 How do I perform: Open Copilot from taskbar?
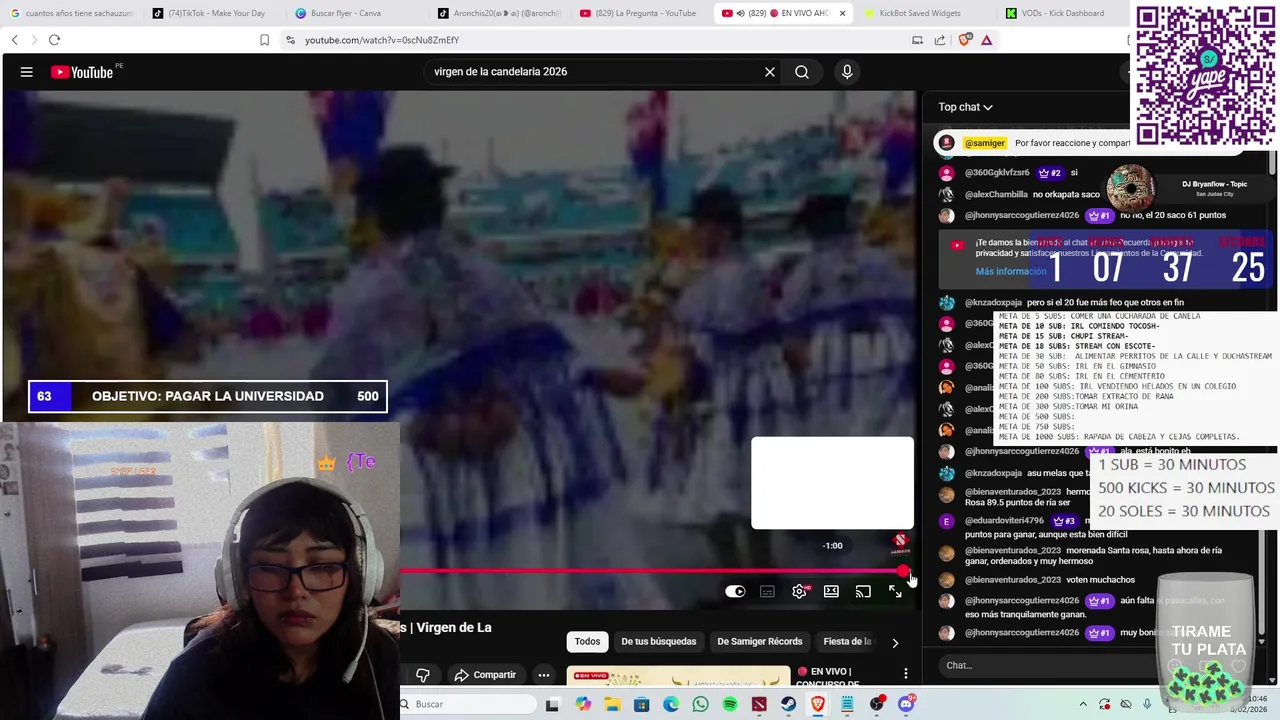coord(583,704)
